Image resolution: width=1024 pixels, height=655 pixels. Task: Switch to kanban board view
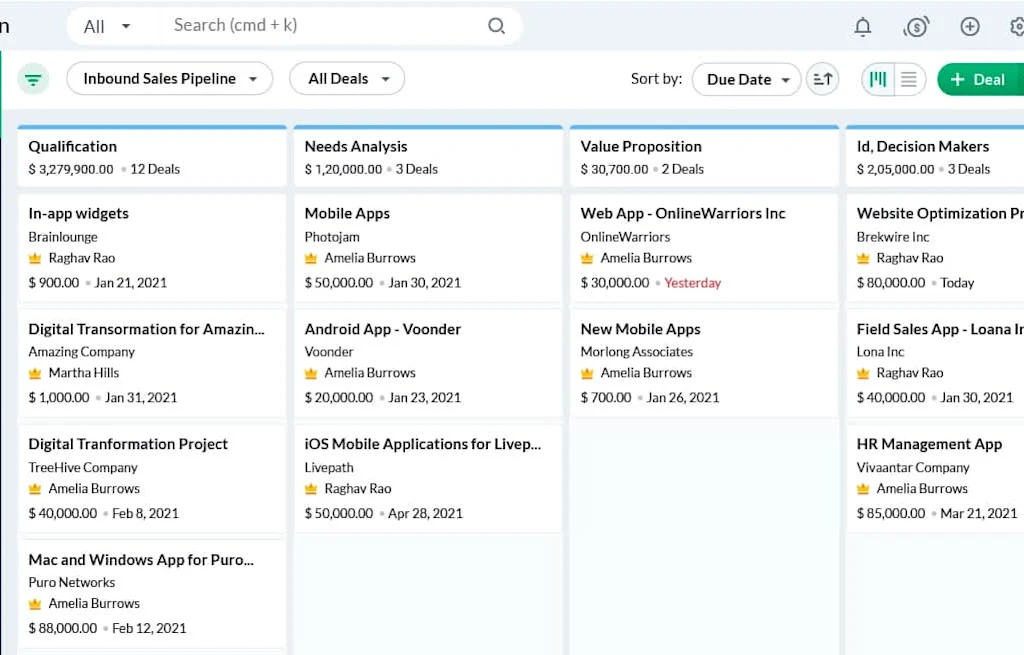(x=879, y=79)
